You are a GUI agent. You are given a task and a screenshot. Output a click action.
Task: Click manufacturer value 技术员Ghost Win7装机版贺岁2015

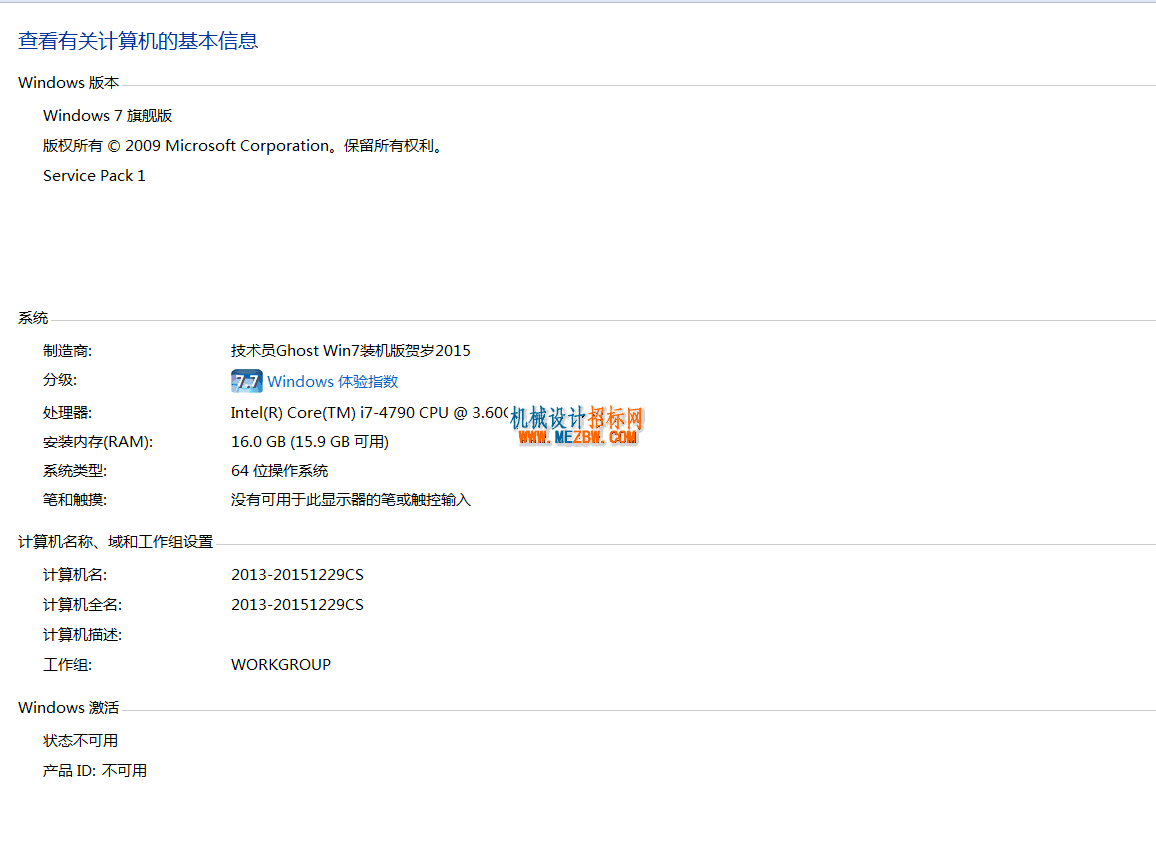[x=350, y=351]
